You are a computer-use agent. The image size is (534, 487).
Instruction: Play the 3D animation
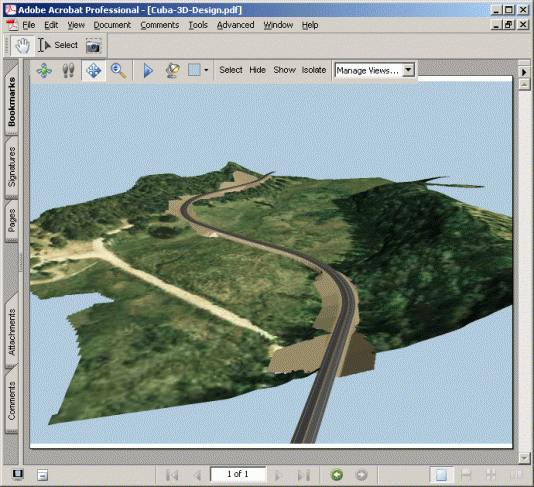[x=148, y=70]
